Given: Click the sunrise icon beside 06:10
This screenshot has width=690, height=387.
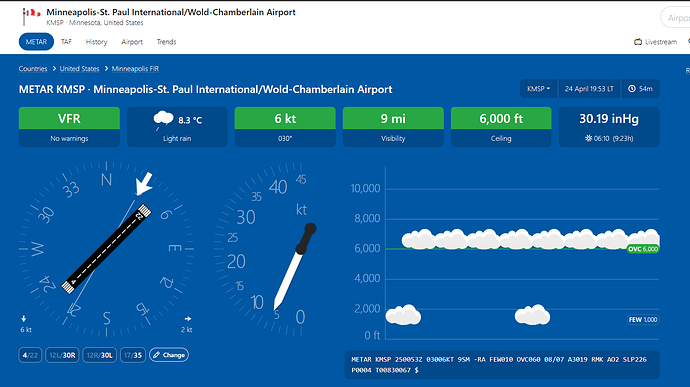Looking at the screenshot, I should tap(588, 138).
